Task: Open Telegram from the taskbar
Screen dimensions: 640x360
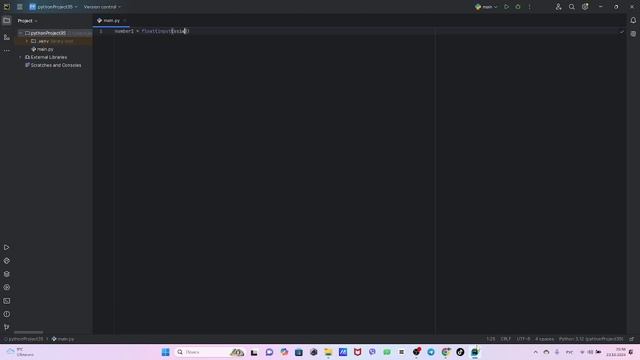Action: (x=431, y=352)
